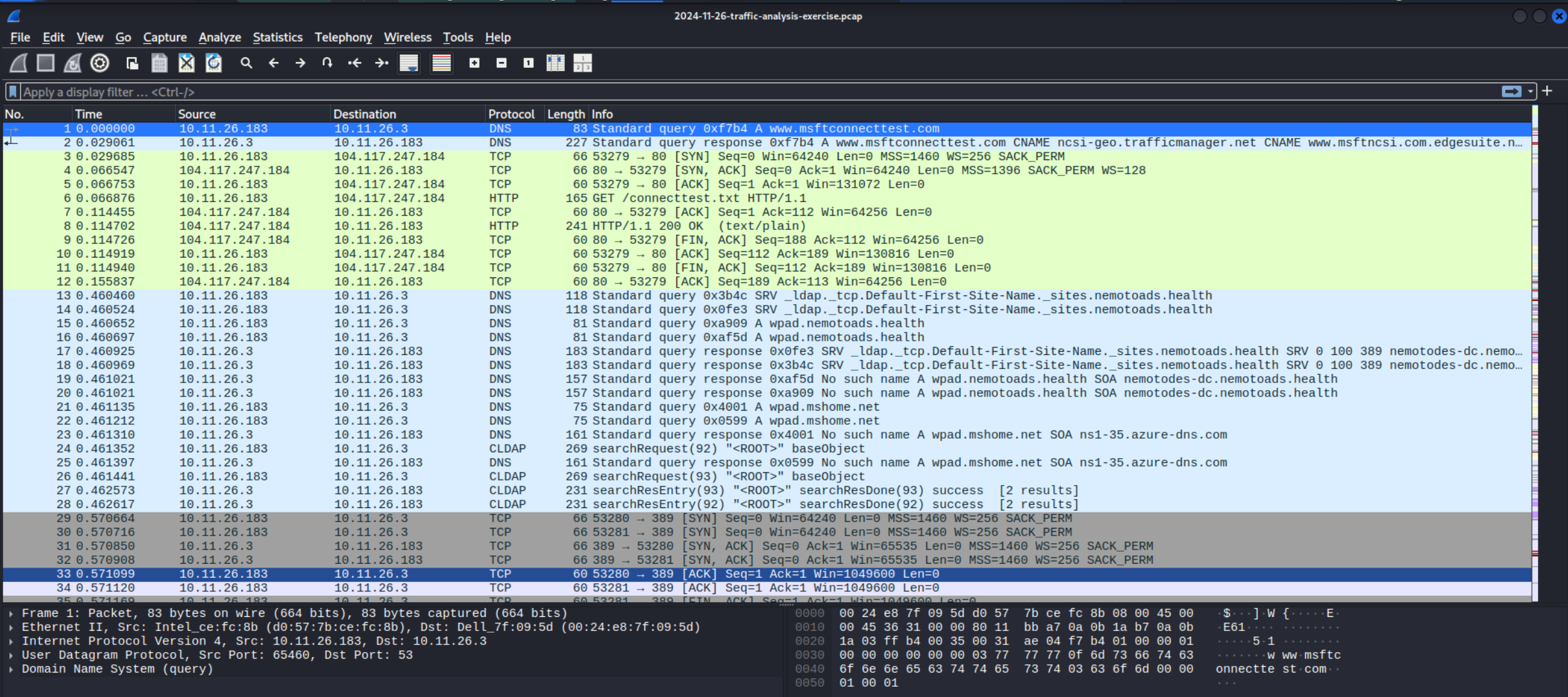Click Go to specified packet icon
The image size is (1568, 697).
click(x=328, y=63)
